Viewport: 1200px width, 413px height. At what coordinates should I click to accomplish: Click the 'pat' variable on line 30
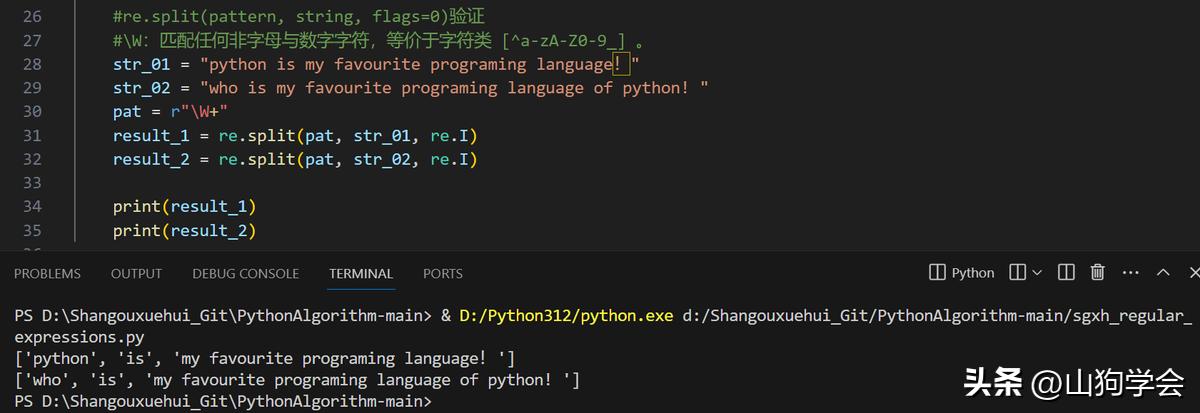128,111
